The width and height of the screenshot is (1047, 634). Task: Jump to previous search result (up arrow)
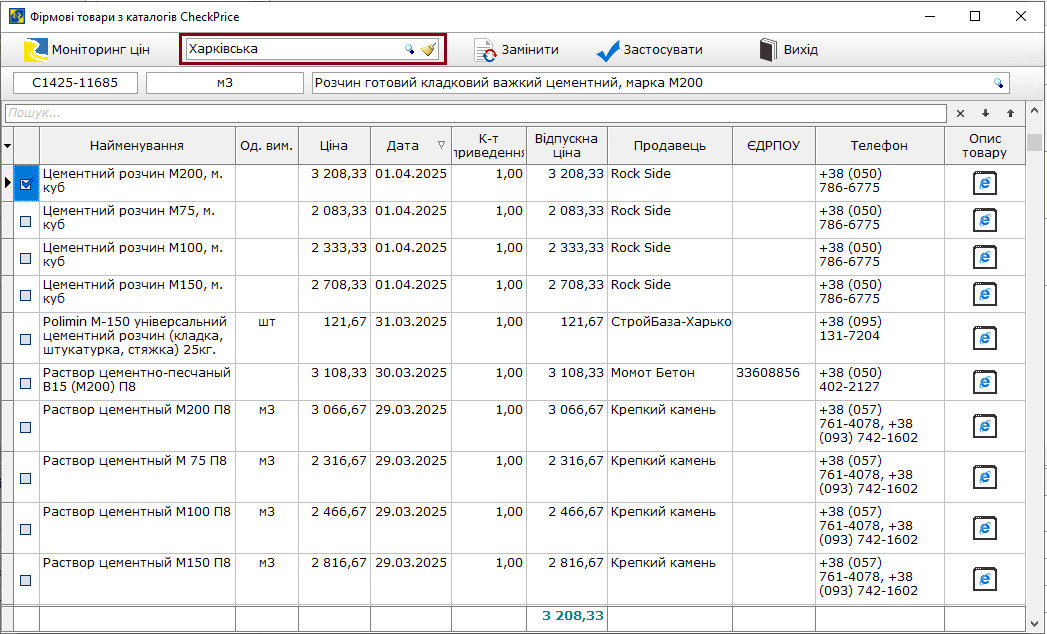[x=1010, y=114]
